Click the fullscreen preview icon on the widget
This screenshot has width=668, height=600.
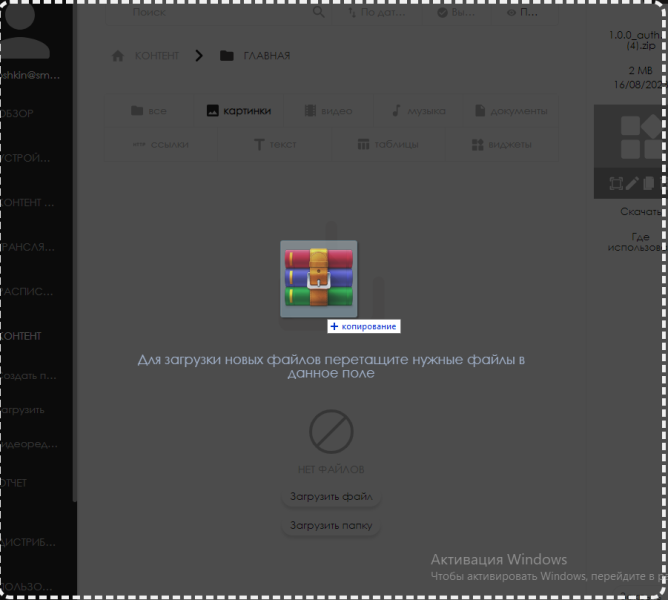[615, 183]
